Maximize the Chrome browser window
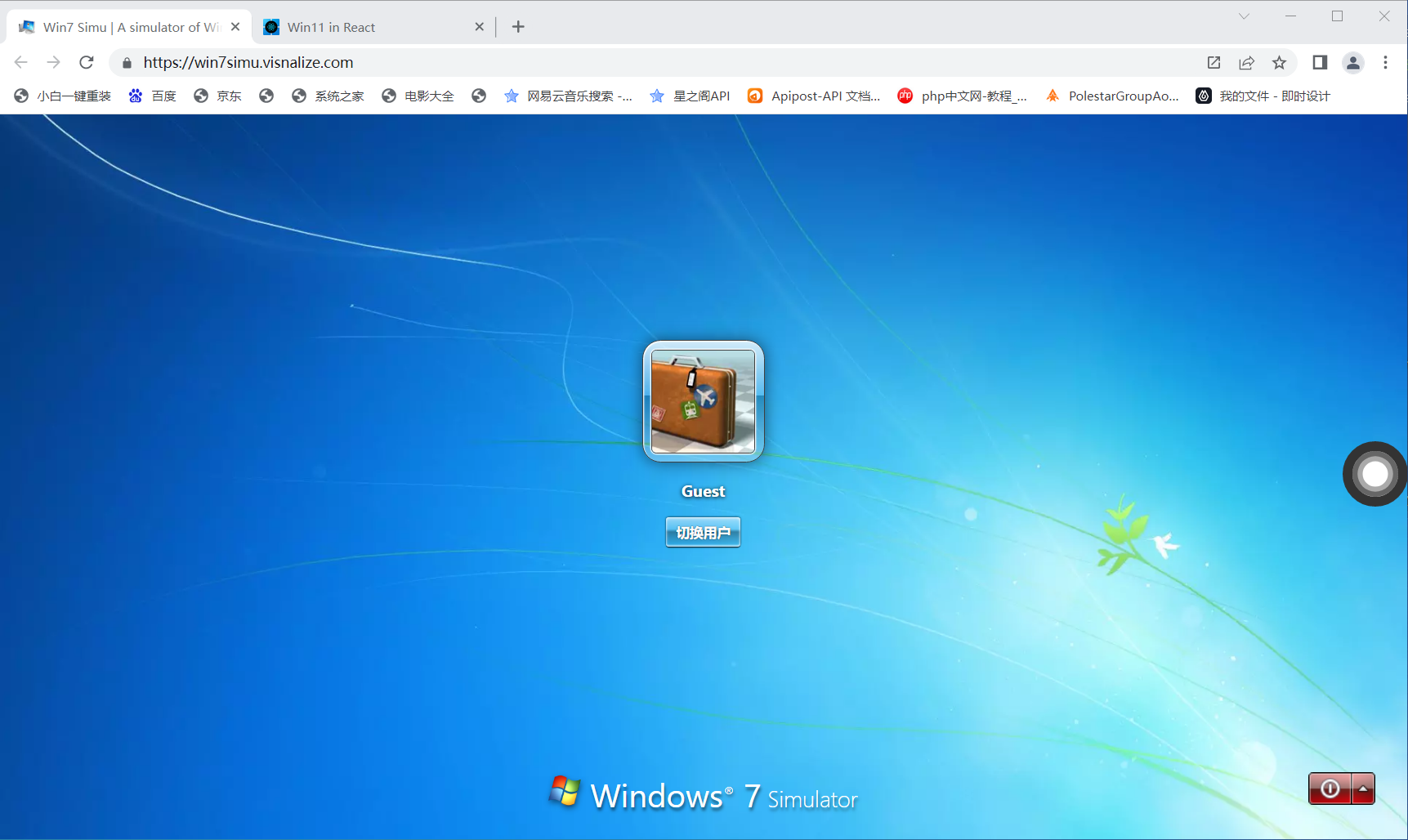1408x840 pixels. pos(1337,16)
